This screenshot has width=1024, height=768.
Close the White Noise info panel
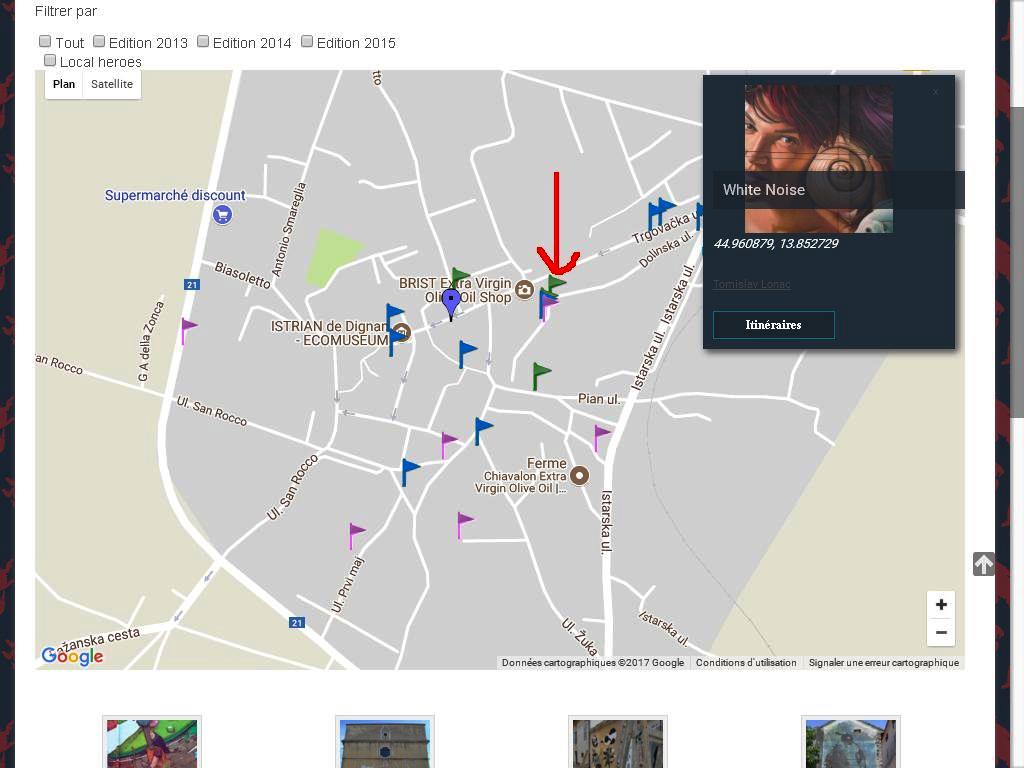tap(936, 92)
